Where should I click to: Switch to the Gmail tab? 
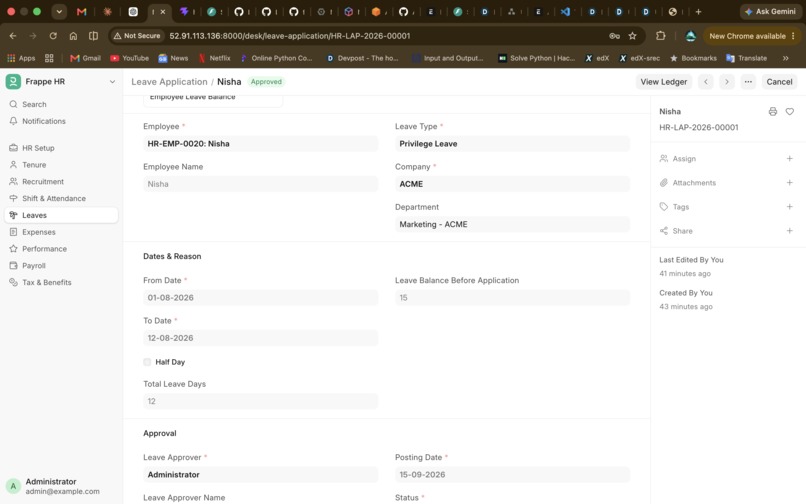pos(81,11)
